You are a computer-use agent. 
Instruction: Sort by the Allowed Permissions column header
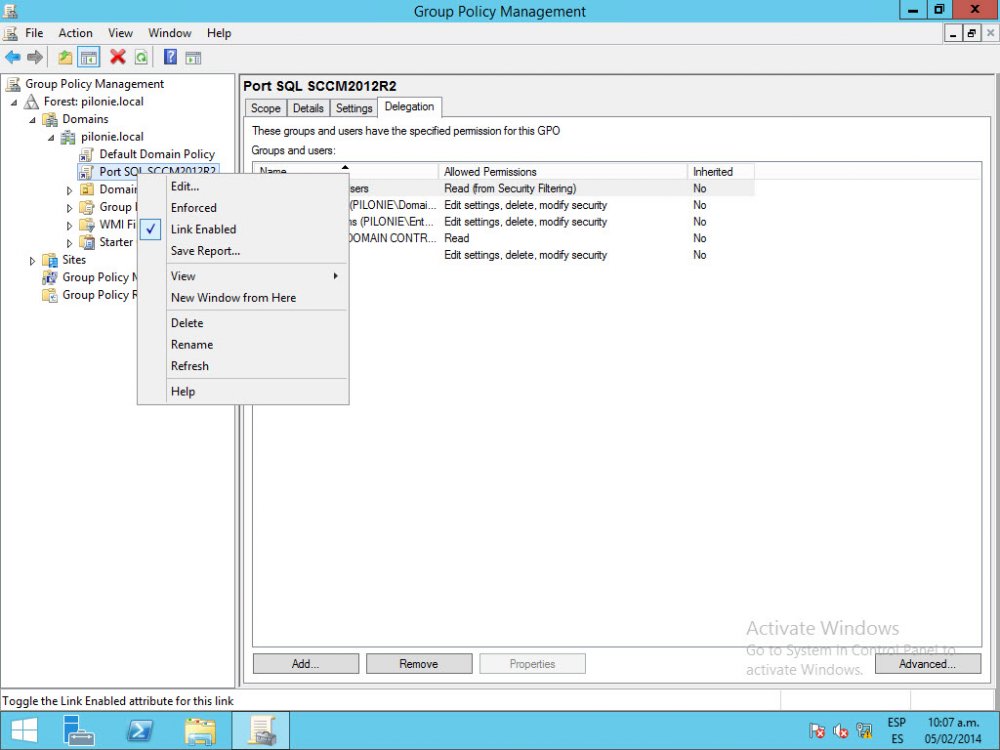point(563,172)
